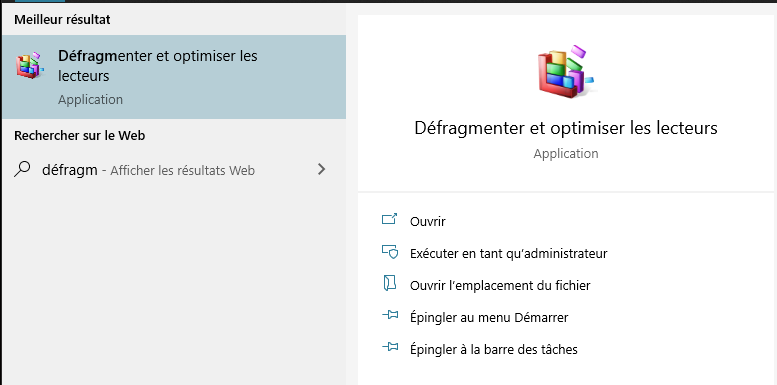This screenshot has width=777, height=385.
Task: Click the Ouvrir open-window icon
Action: pos(390,219)
